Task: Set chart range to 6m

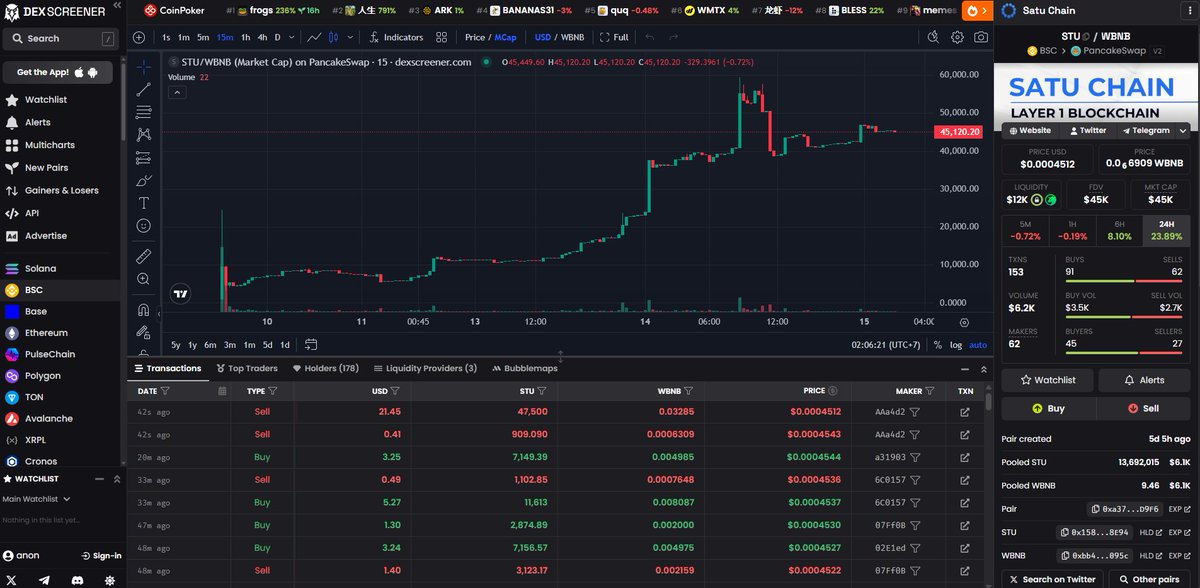Action: (210, 345)
